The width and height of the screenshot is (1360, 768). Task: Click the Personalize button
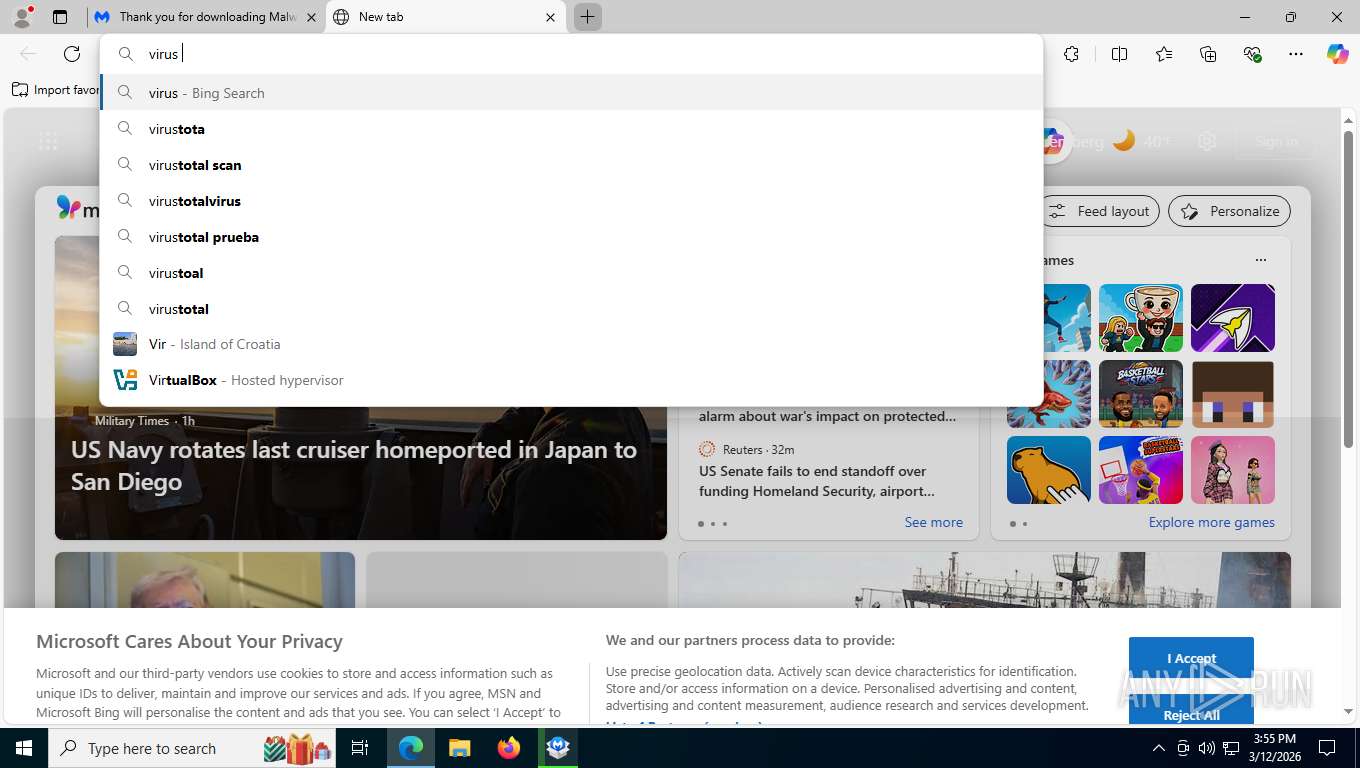click(1229, 211)
